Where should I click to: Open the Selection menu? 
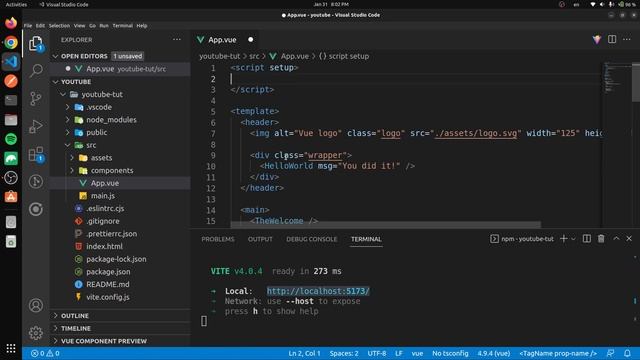(x=59, y=25)
